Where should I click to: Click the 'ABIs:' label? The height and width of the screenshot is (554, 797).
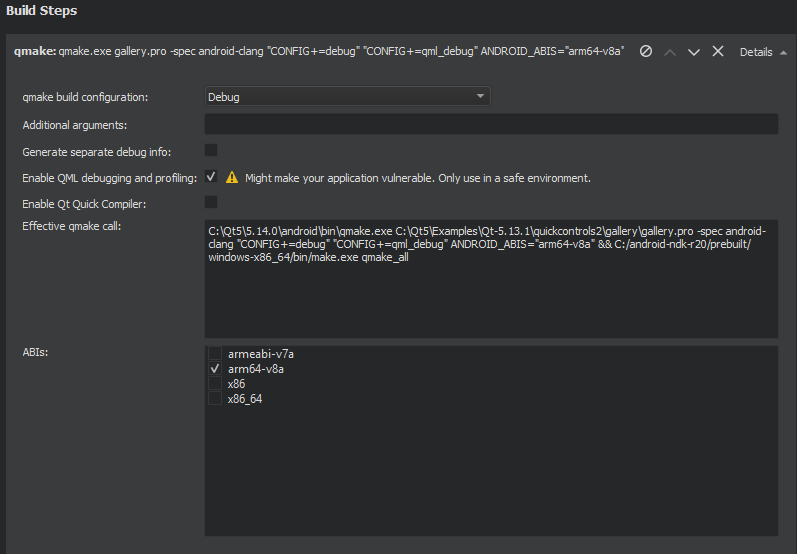[35, 352]
